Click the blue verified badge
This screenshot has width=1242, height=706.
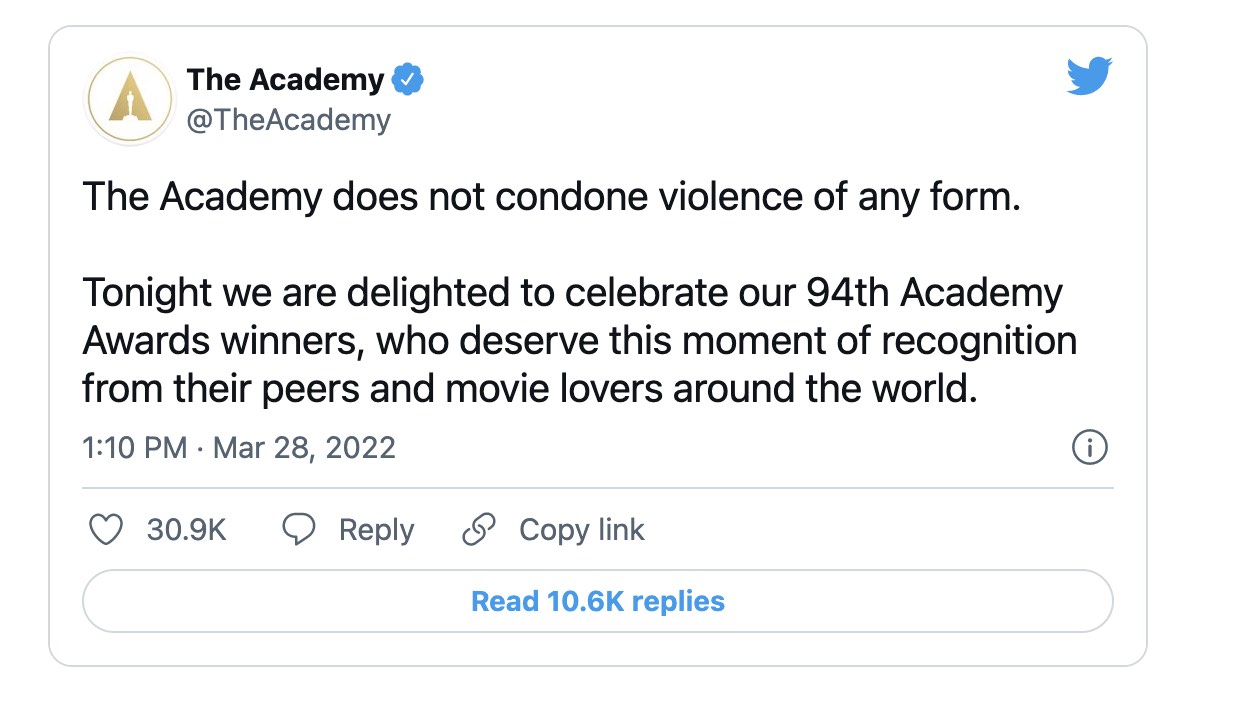coord(408,79)
